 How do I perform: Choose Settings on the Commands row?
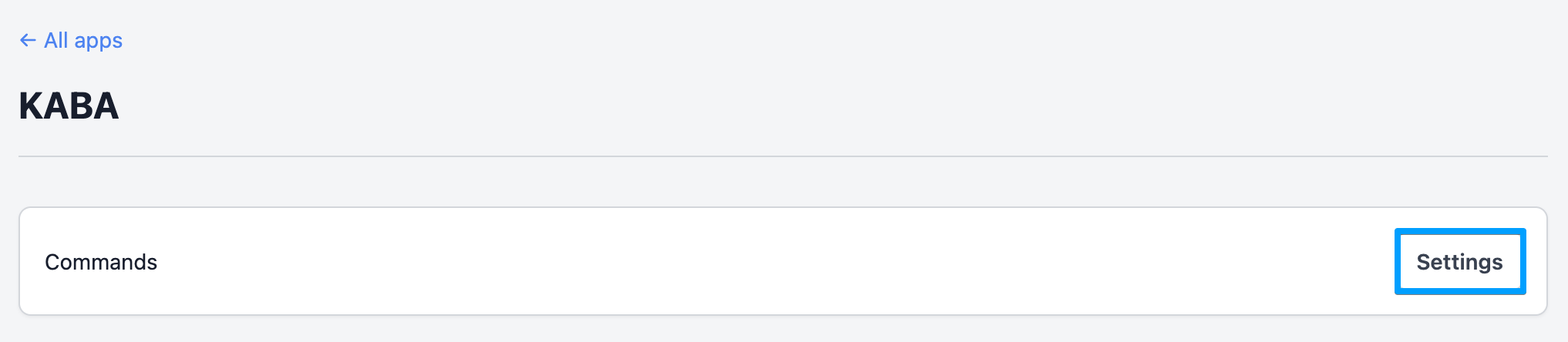click(1459, 262)
